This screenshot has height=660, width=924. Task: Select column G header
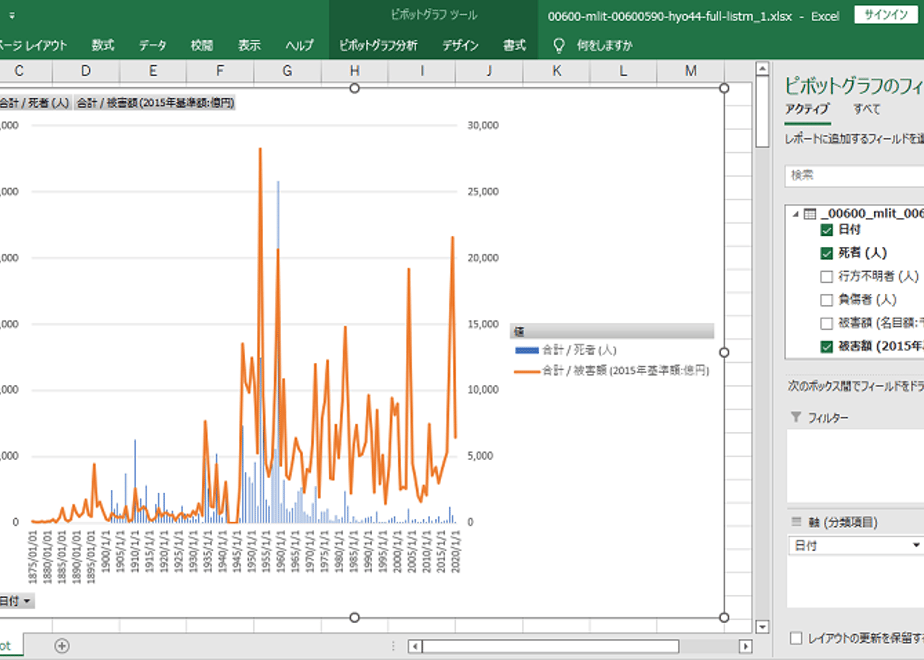click(x=287, y=71)
